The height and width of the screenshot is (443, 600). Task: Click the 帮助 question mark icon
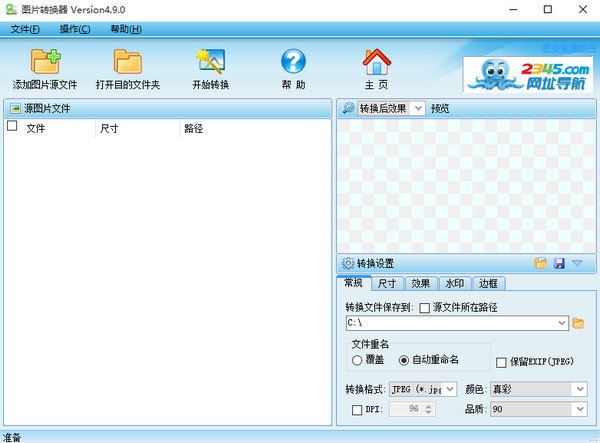pyautogui.click(x=293, y=62)
